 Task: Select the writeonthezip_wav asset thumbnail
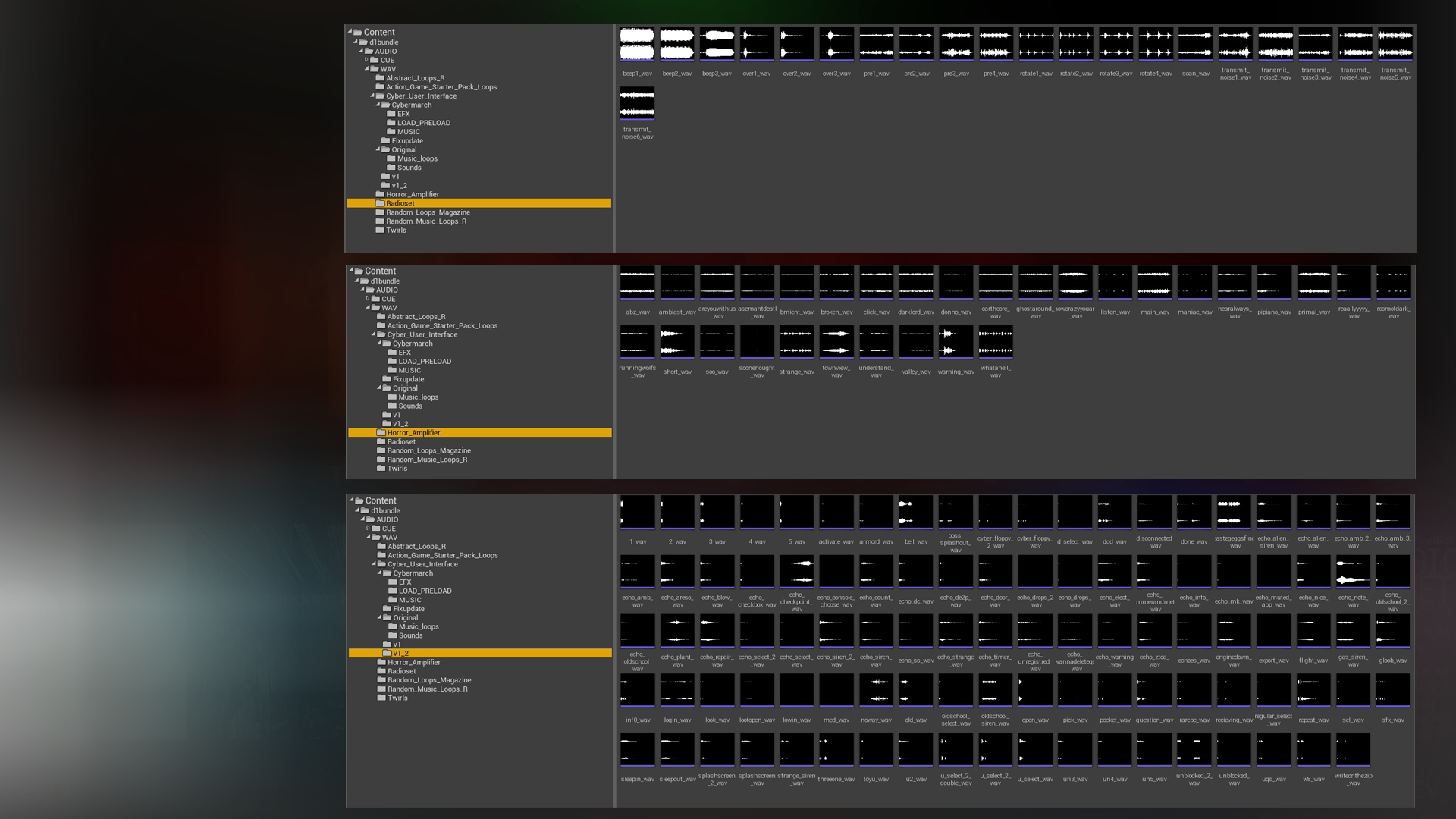(1353, 750)
